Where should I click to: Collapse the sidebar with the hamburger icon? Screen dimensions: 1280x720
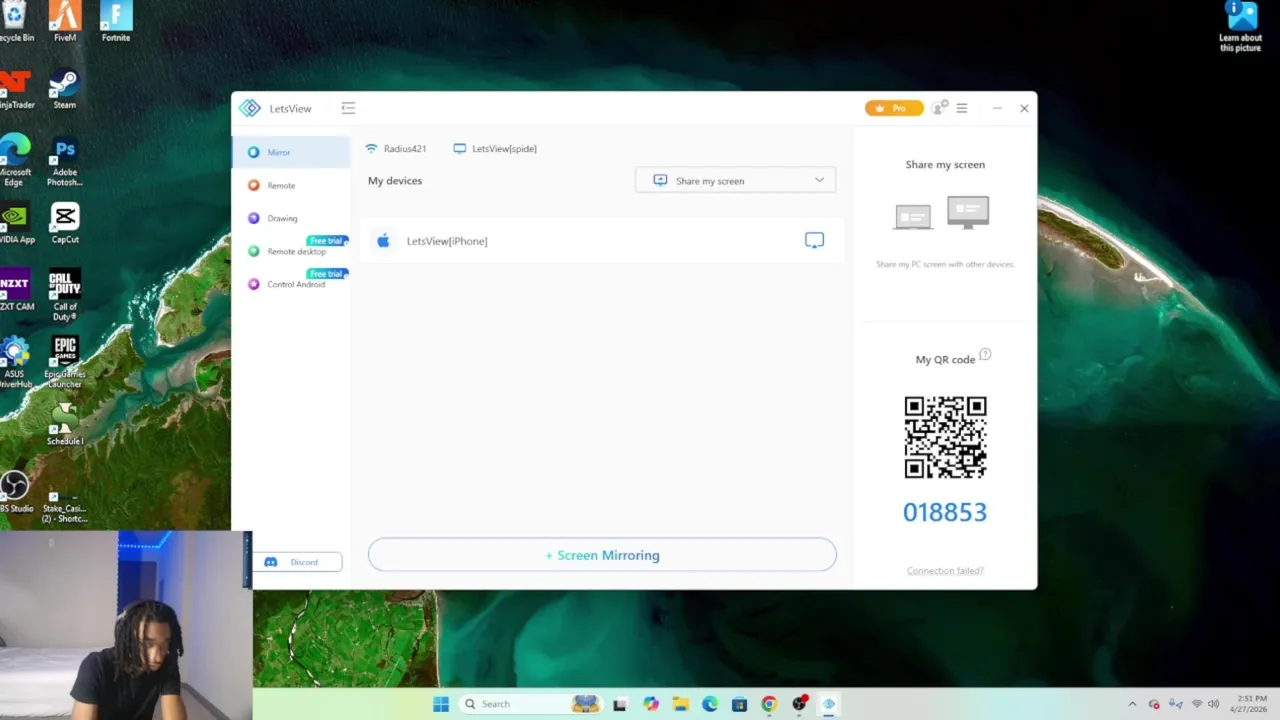coord(348,108)
